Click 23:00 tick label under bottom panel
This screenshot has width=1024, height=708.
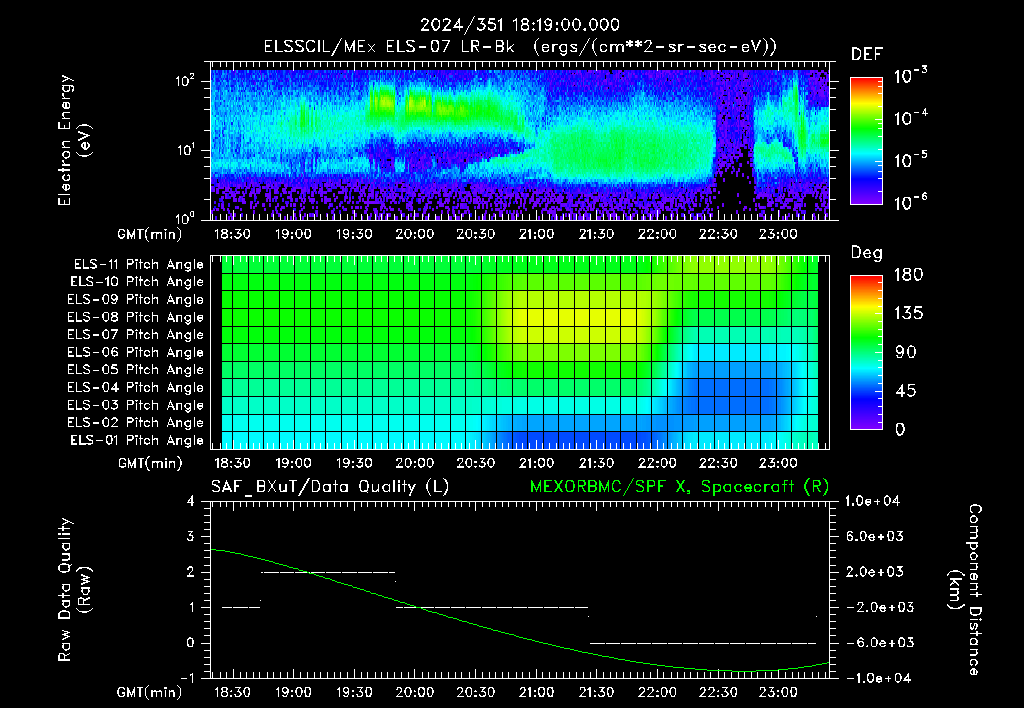point(778,692)
